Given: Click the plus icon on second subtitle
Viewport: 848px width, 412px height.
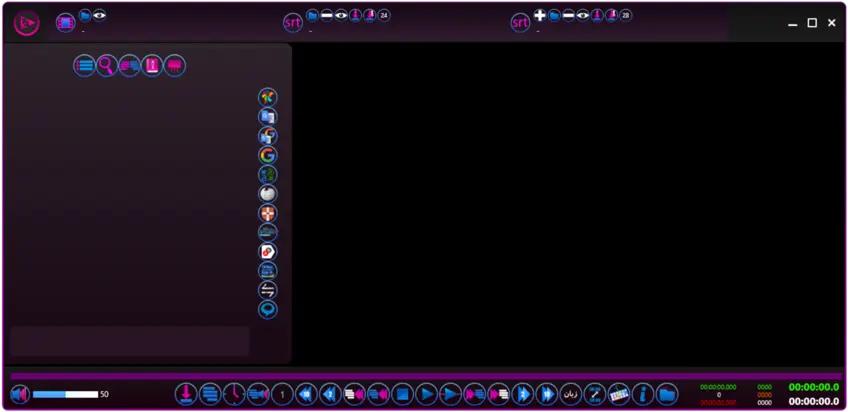Looking at the screenshot, I should pyautogui.click(x=540, y=15).
